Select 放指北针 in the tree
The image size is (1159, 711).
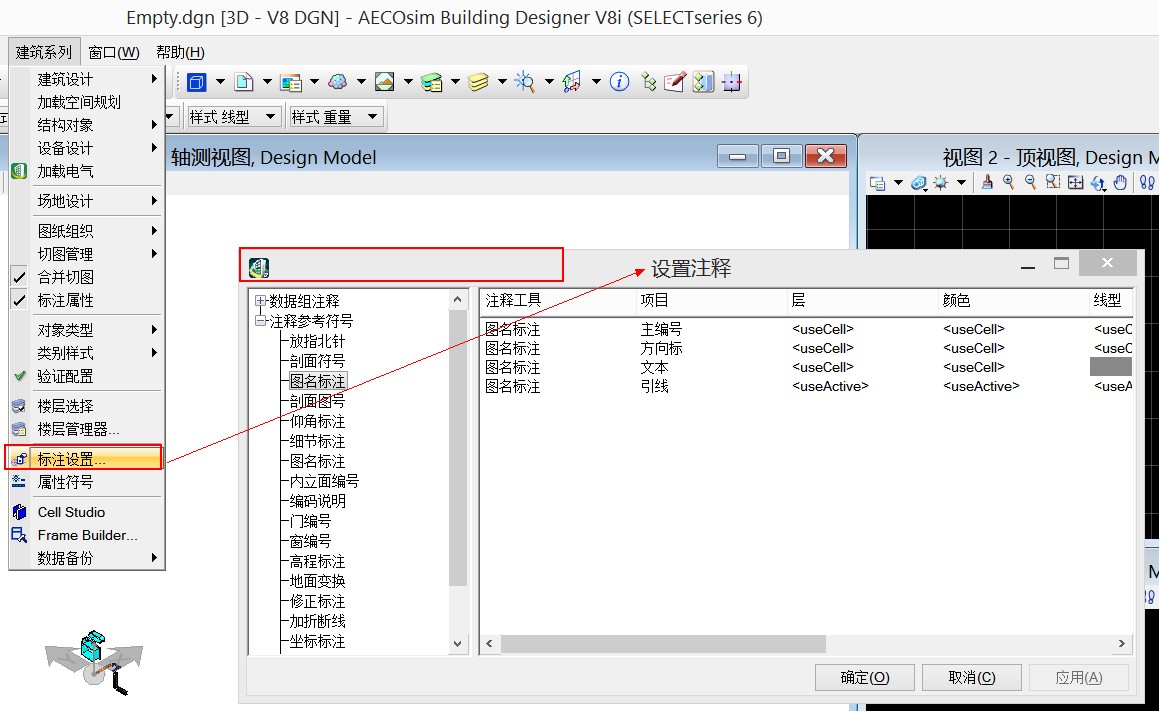pos(317,341)
